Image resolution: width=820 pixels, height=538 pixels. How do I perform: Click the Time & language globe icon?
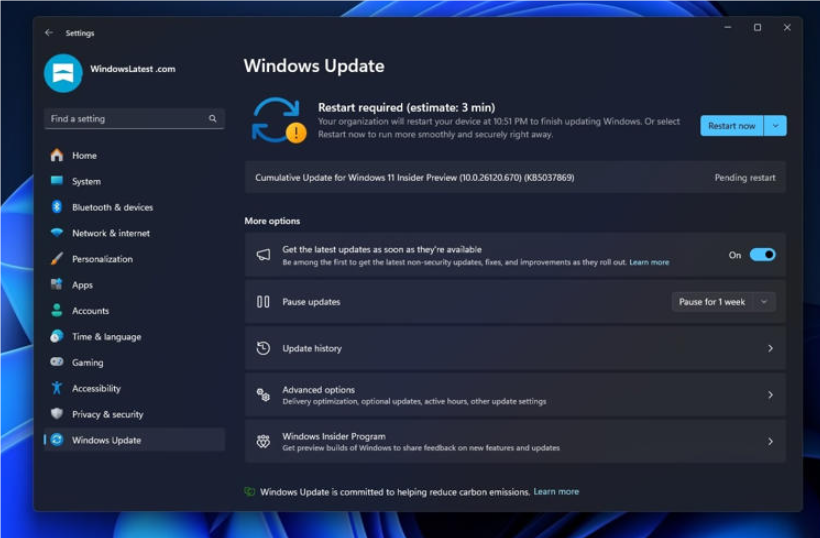56,336
